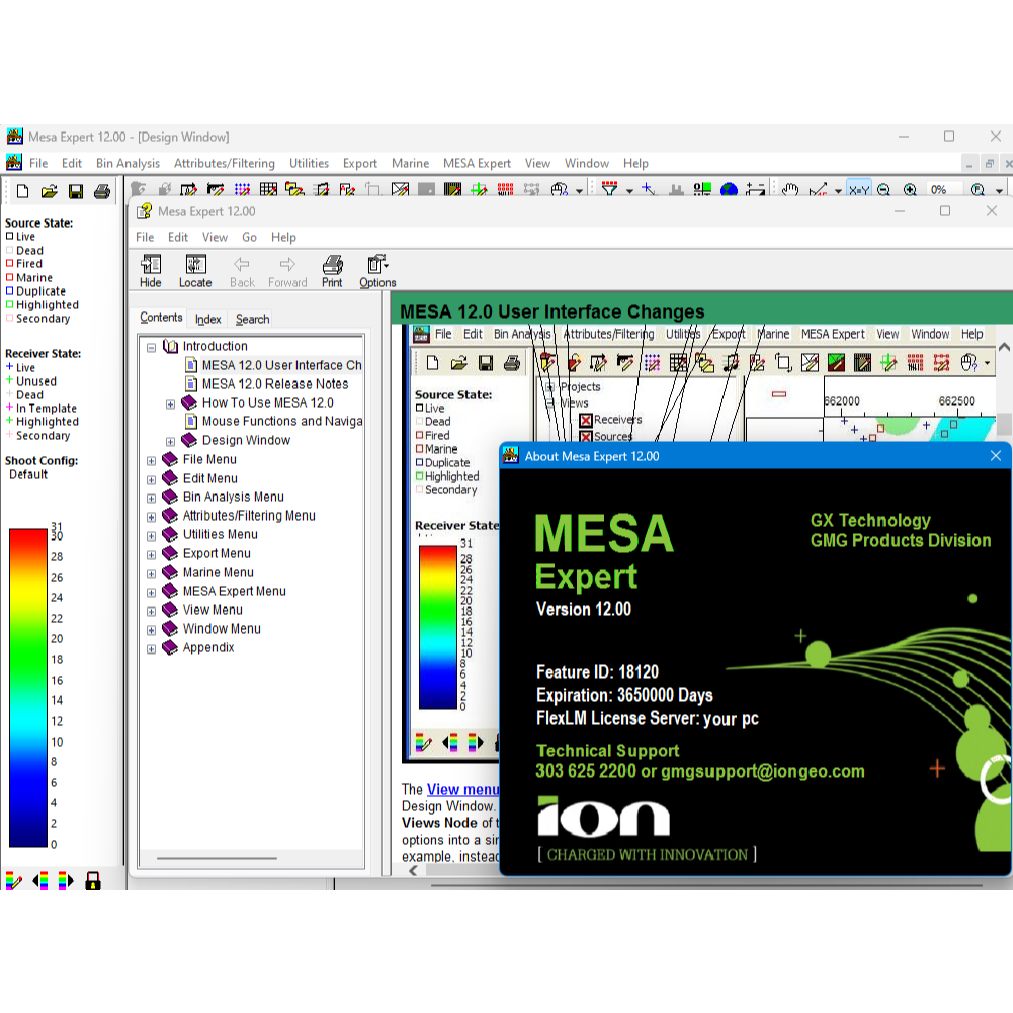Toggle the Fired source state box

pyautogui.click(x=10, y=264)
